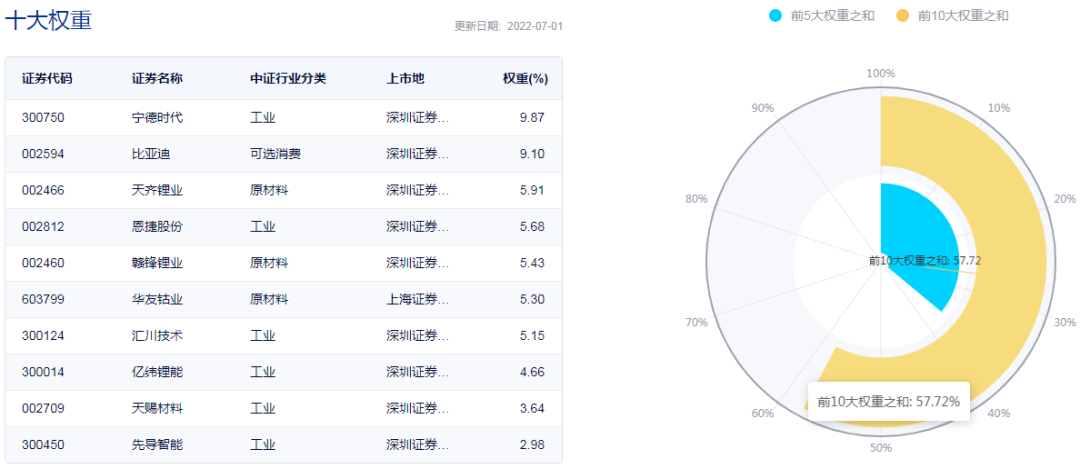Select security code 603799
The width and height of the screenshot is (1080, 469).
[43, 300]
